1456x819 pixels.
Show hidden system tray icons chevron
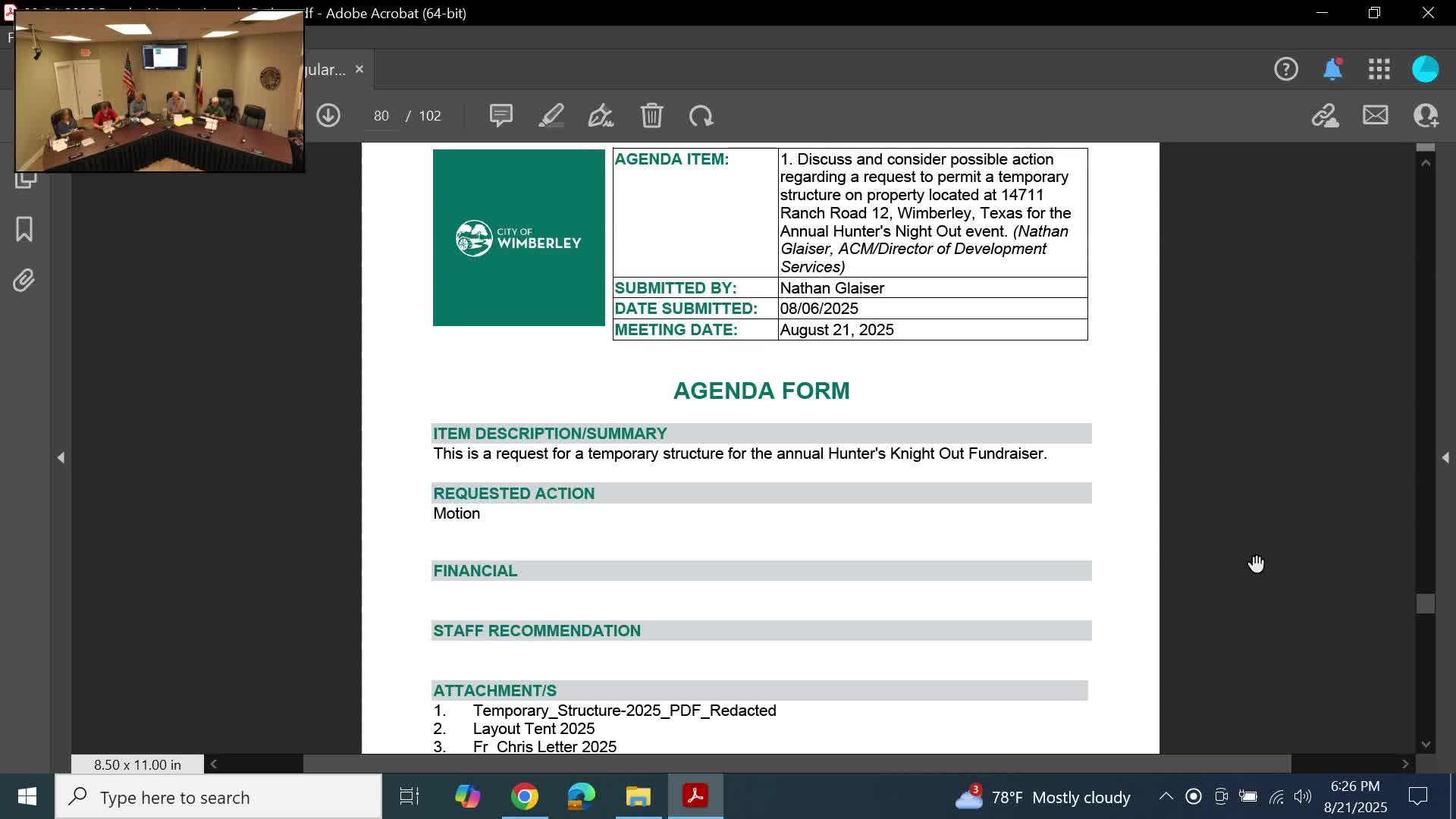(x=1166, y=796)
